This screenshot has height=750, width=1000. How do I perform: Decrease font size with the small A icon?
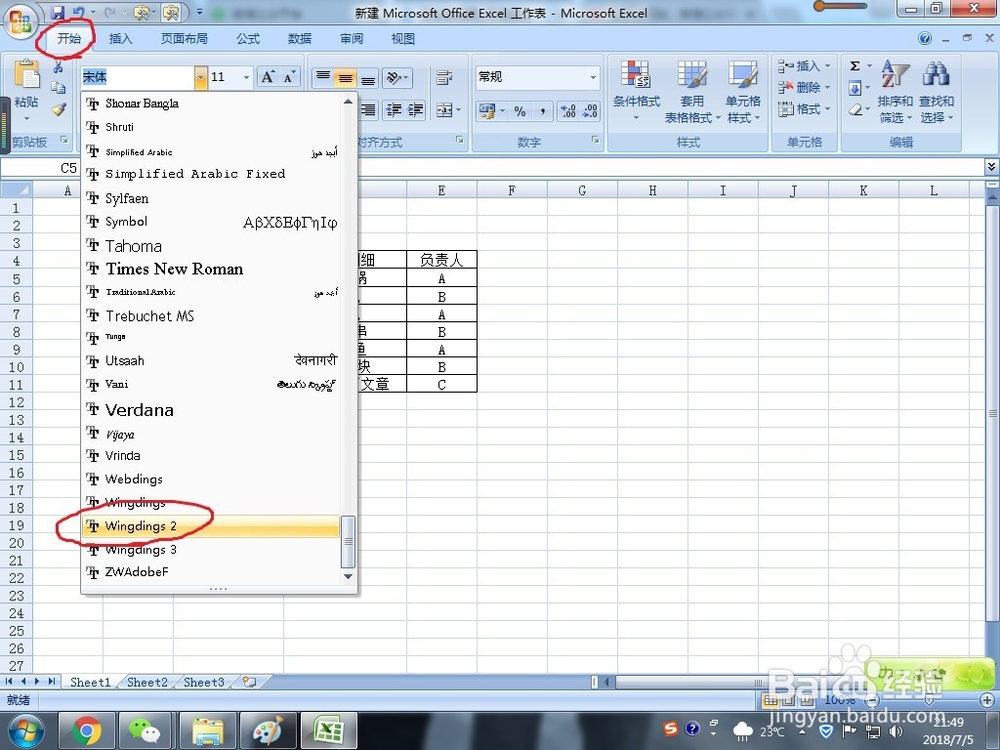tap(289, 77)
